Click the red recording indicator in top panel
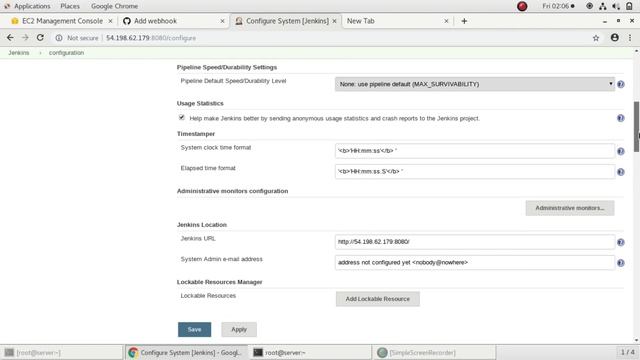This screenshot has width=640, height=360. click(522, 6)
